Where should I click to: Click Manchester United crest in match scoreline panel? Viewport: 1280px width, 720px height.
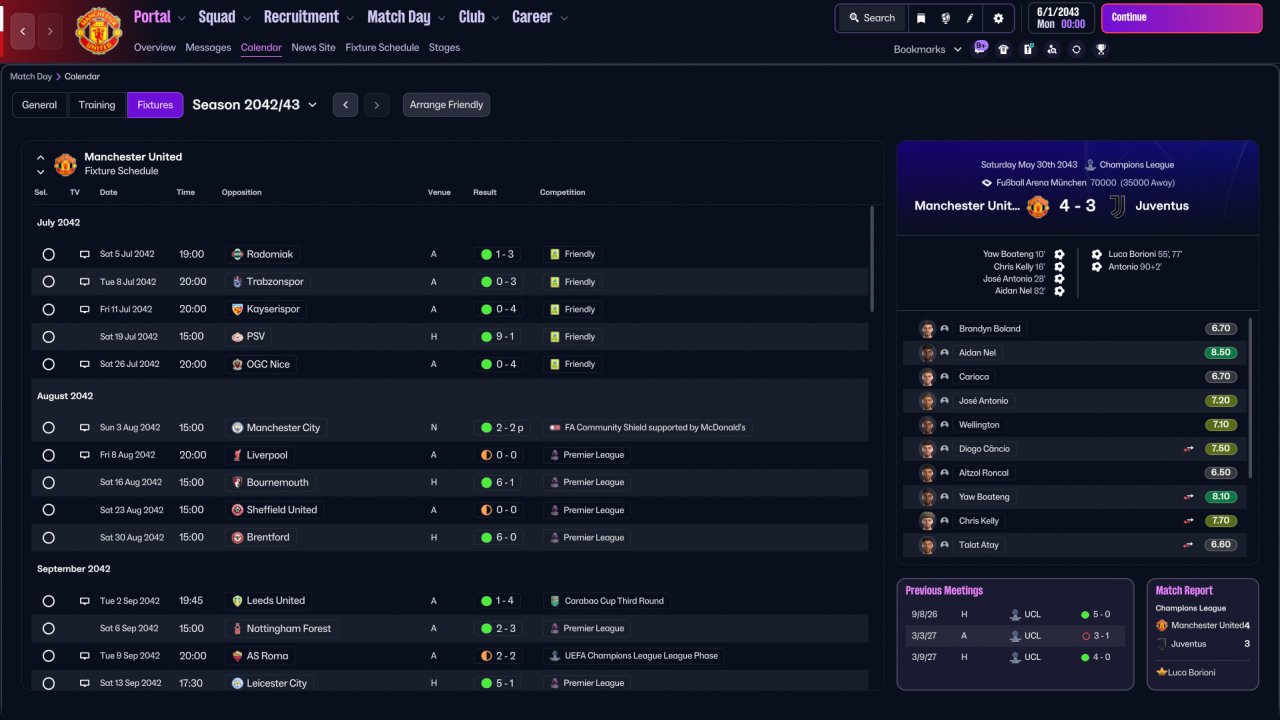tap(1038, 206)
